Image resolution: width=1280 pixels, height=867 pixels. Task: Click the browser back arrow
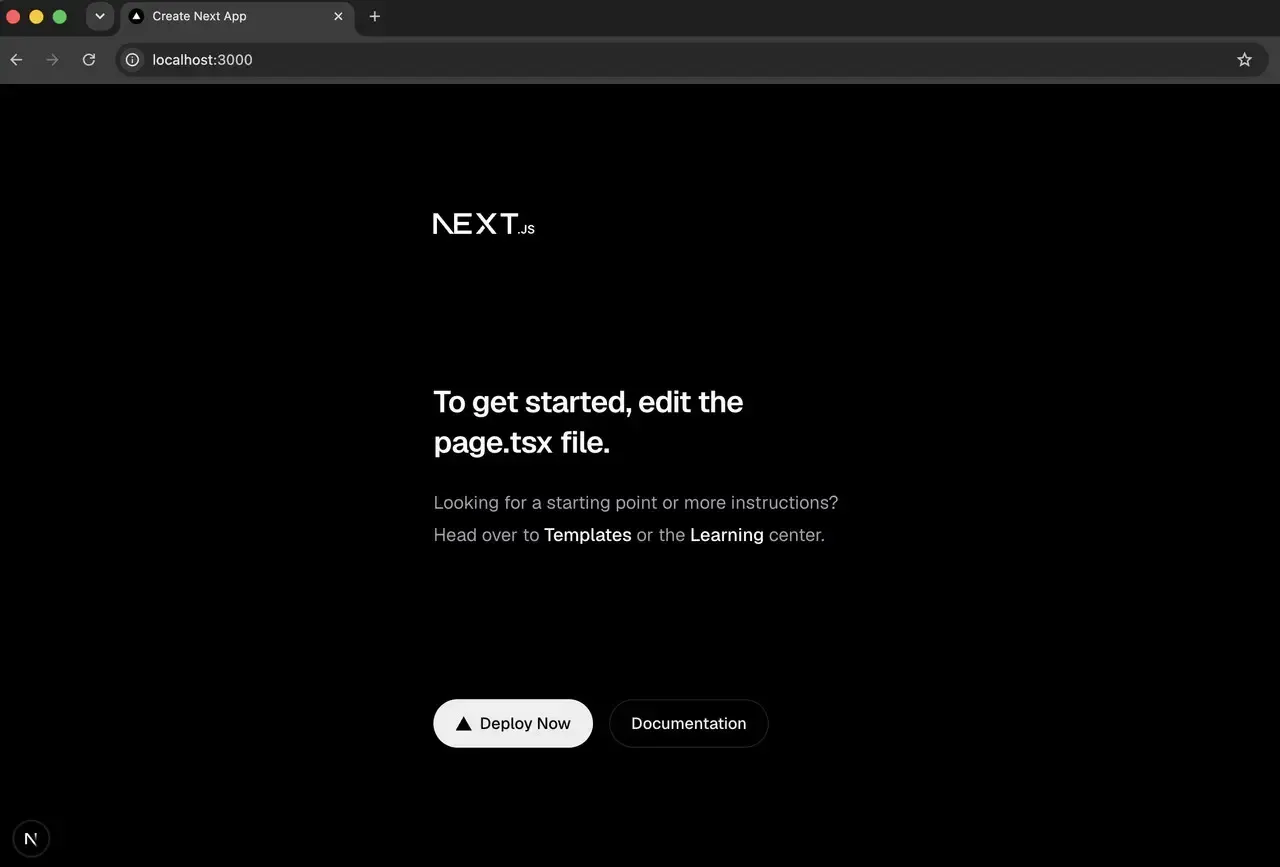16,60
